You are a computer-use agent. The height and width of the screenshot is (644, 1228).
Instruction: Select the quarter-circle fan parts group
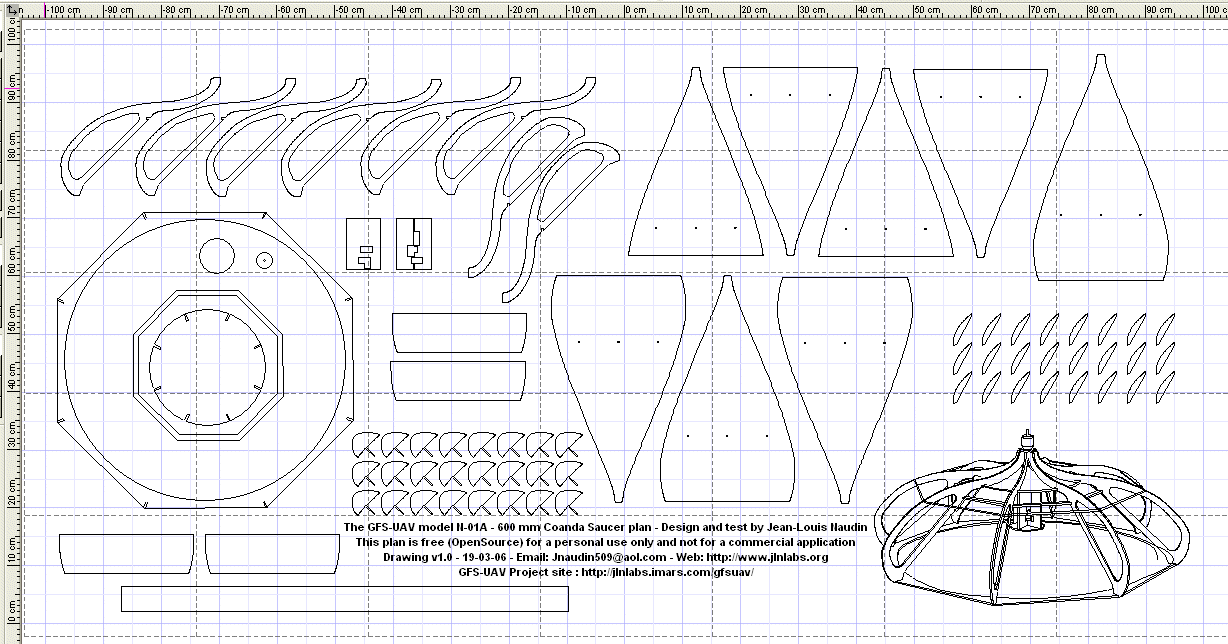point(467,473)
